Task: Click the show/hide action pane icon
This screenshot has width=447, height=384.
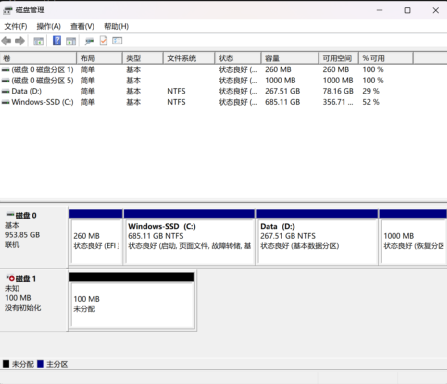Action: 71,41
